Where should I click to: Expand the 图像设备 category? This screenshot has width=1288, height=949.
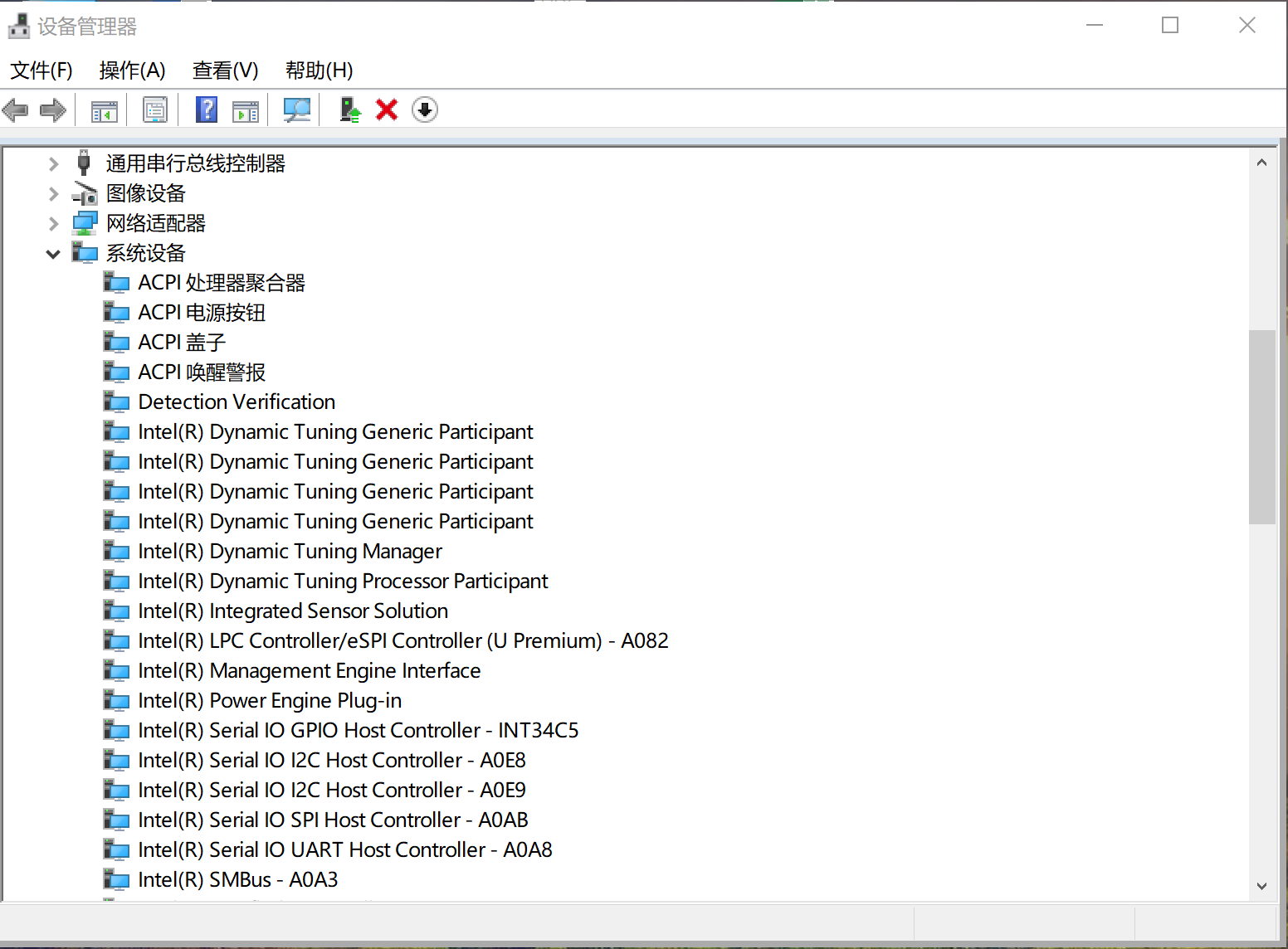53,193
